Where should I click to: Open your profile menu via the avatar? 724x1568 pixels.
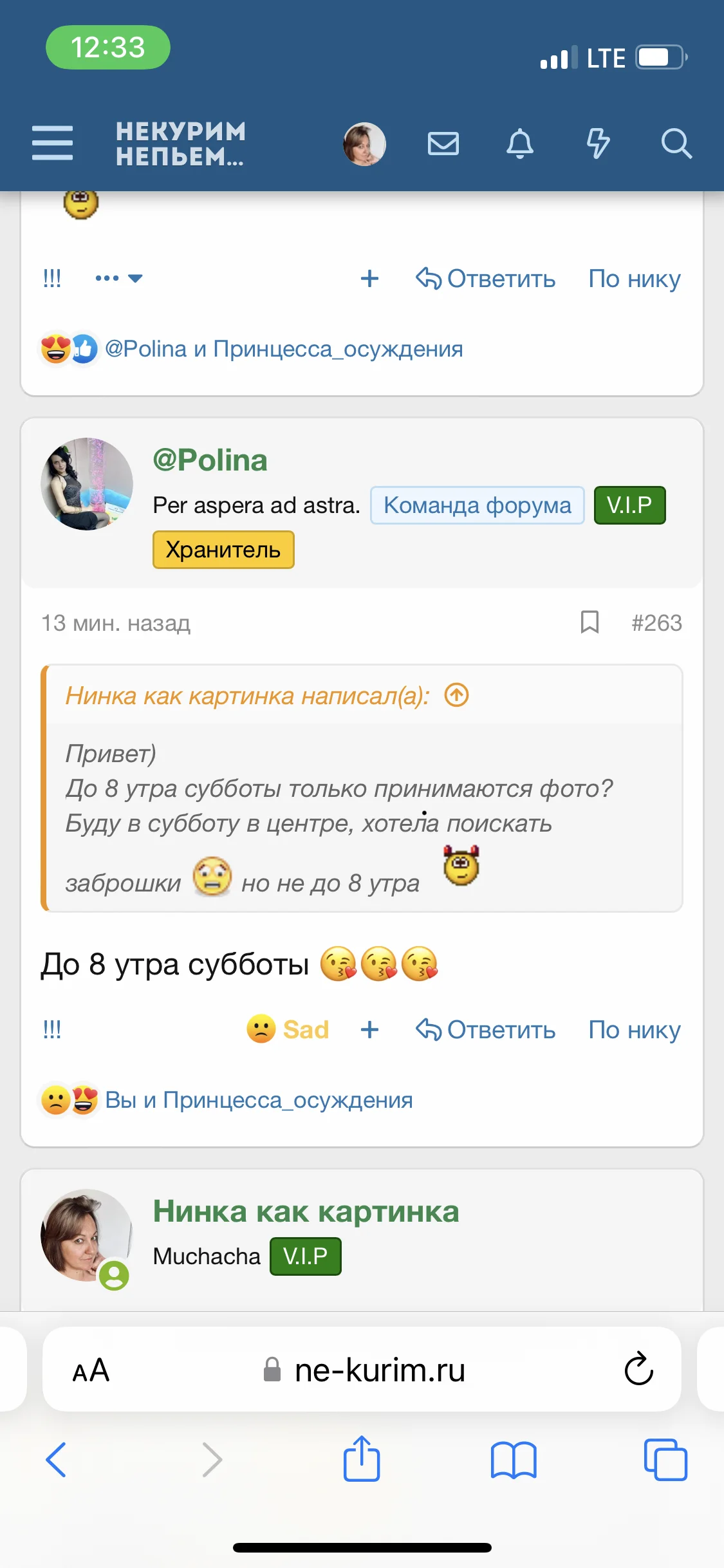pos(365,144)
